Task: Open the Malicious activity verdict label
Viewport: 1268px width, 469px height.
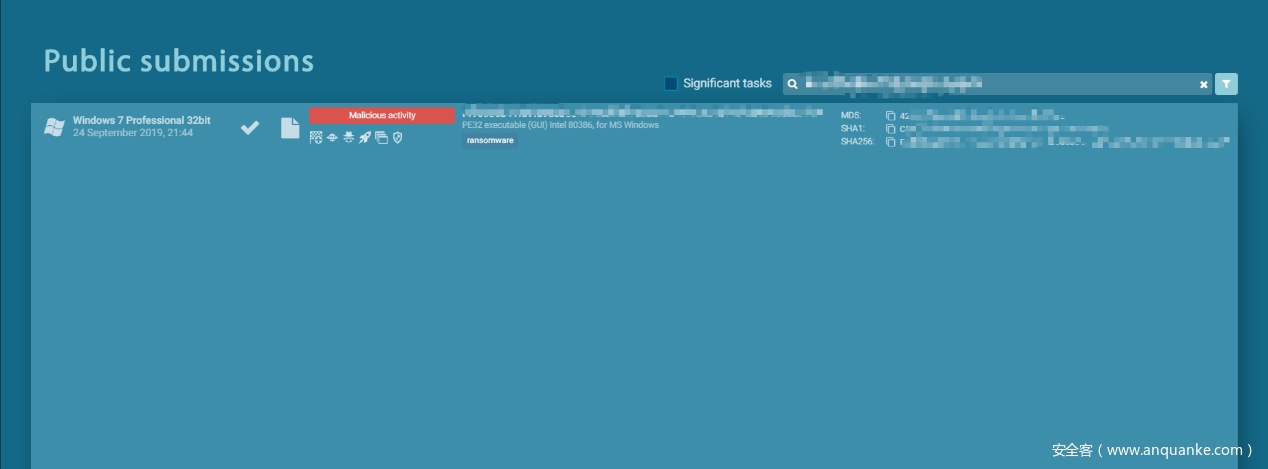Action: click(382, 116)
